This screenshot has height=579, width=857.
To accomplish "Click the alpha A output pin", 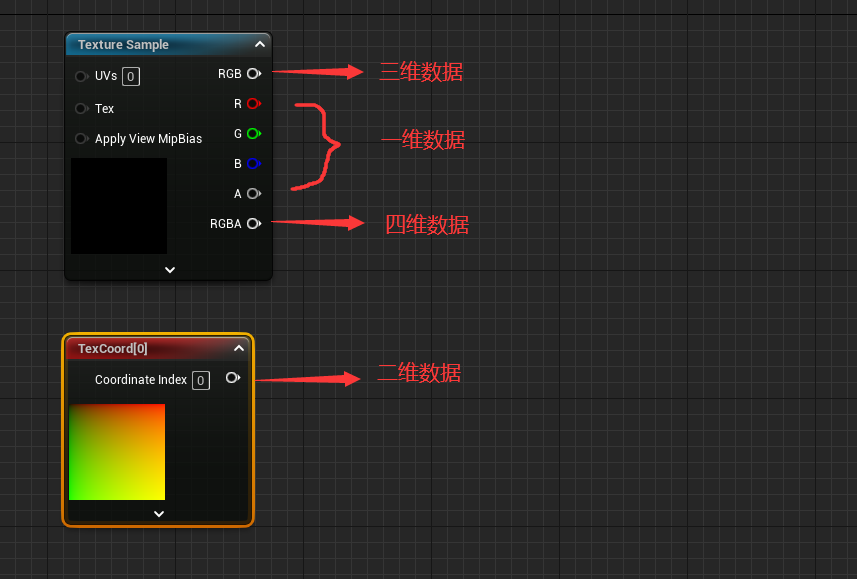I will point(253,194).
